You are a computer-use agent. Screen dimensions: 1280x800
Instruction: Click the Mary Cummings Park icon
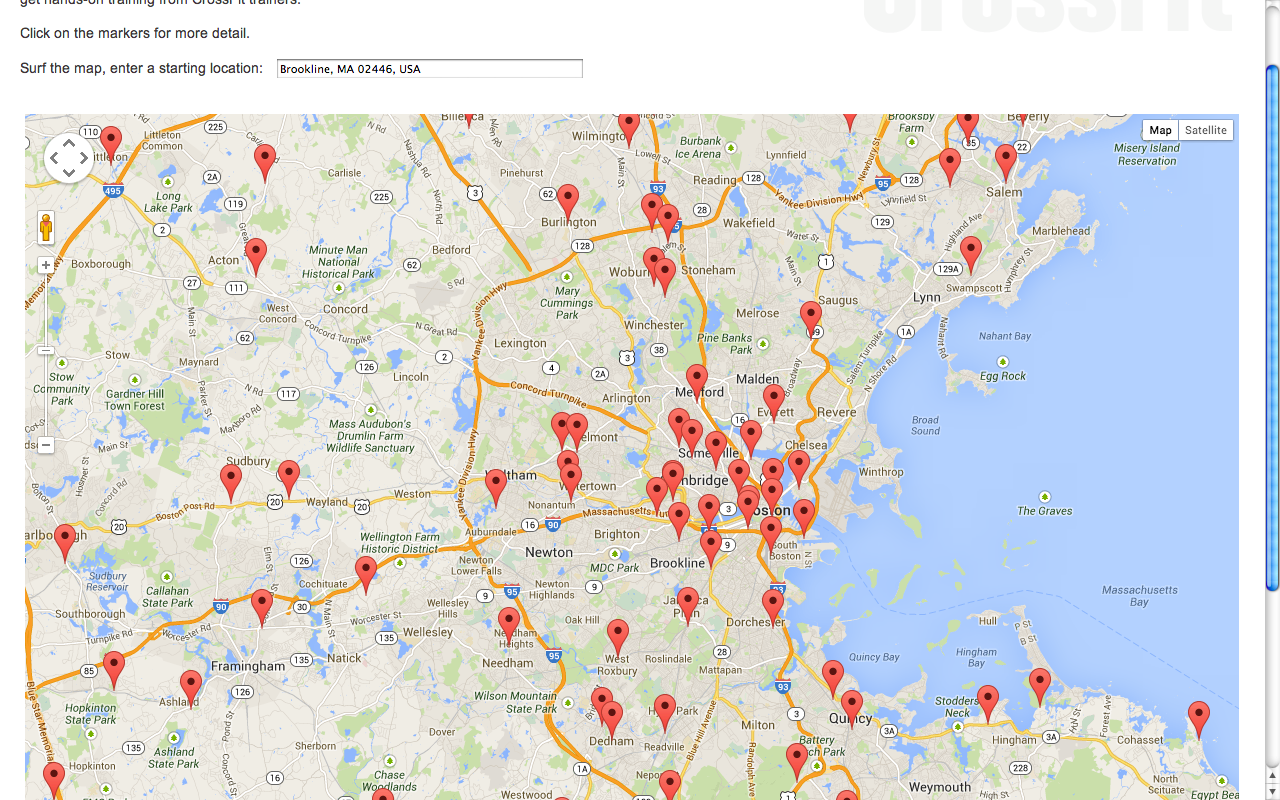[x=567, y=277]
